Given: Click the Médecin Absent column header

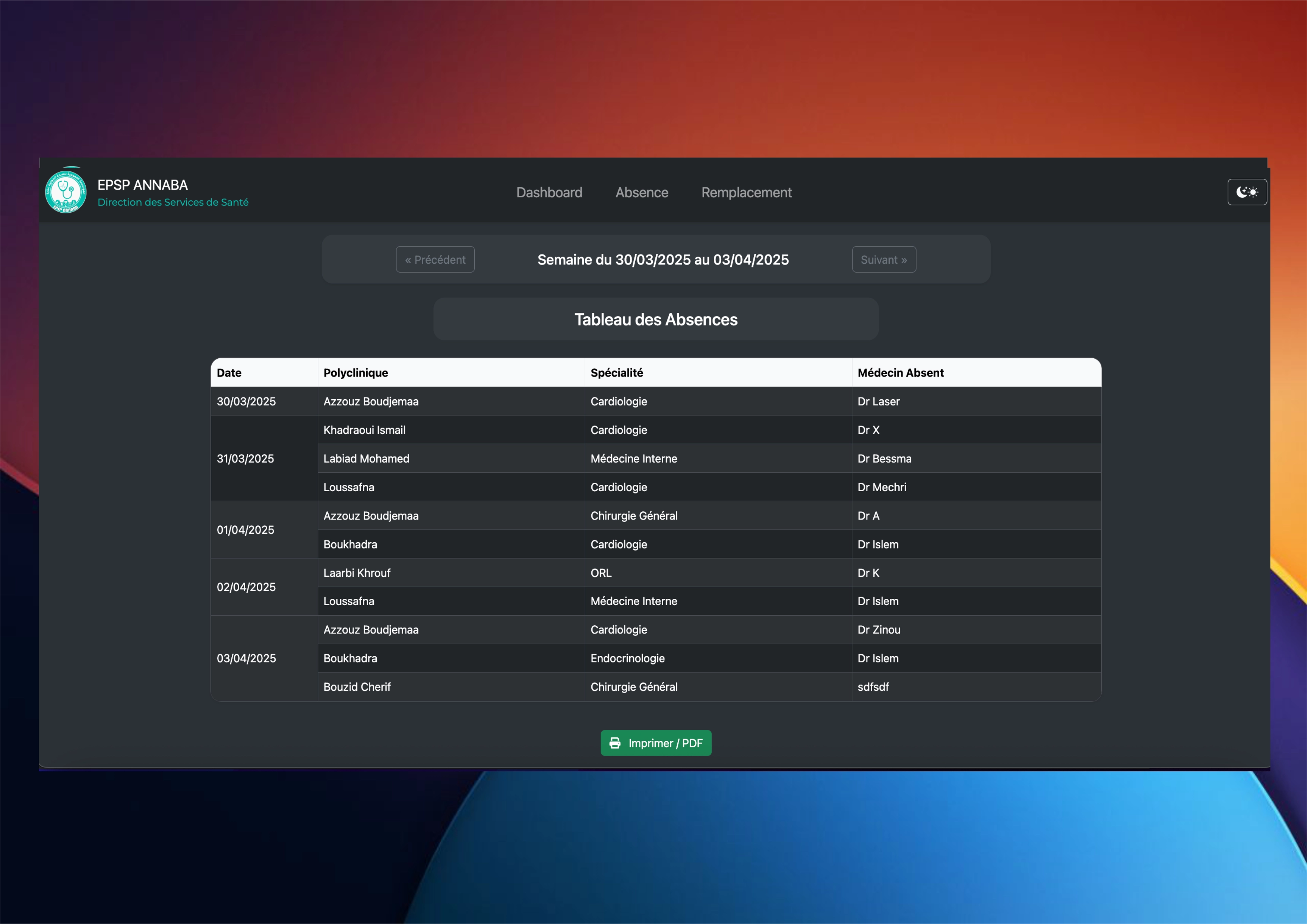Looking at the screenshot, I should pyautogui.click(x=900, y=373).
